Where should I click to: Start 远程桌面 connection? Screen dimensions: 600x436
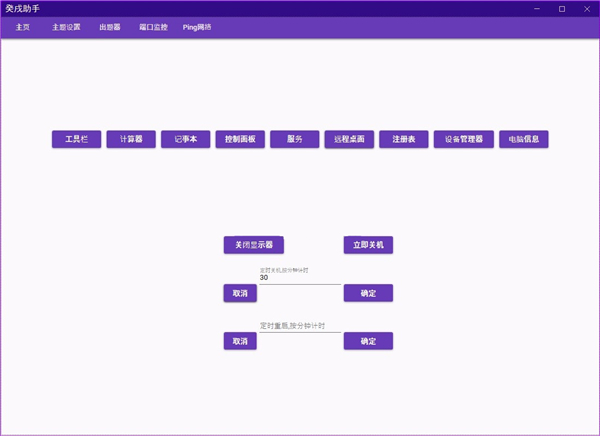349,139
